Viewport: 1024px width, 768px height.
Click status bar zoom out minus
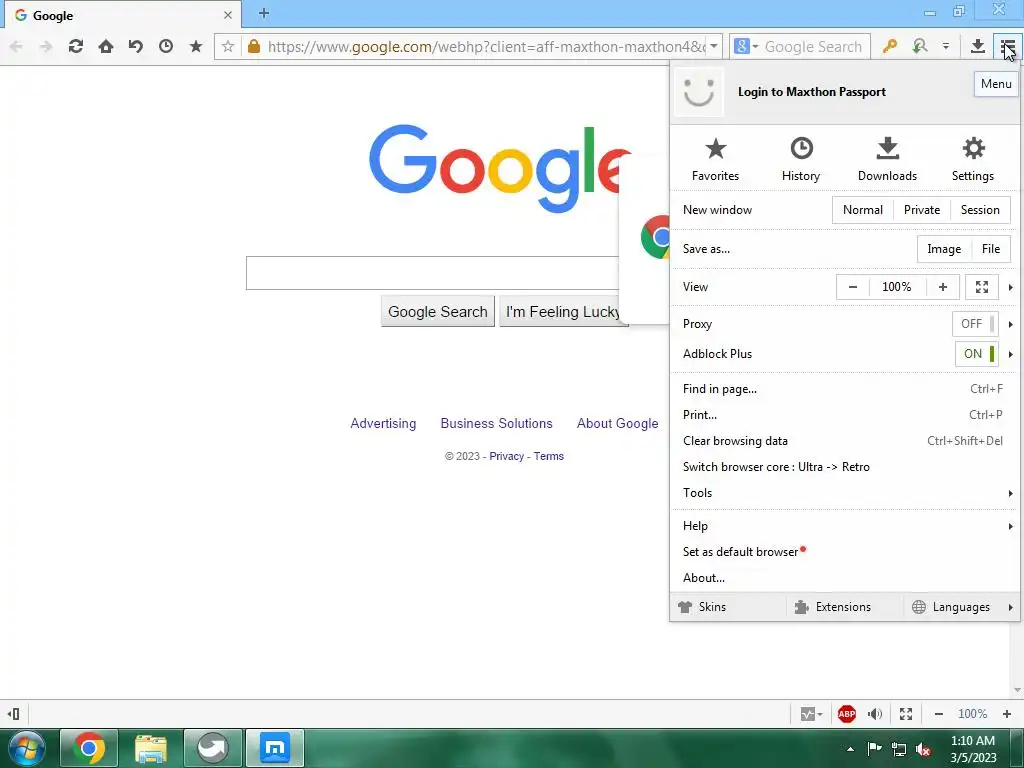tap(939, 714)
